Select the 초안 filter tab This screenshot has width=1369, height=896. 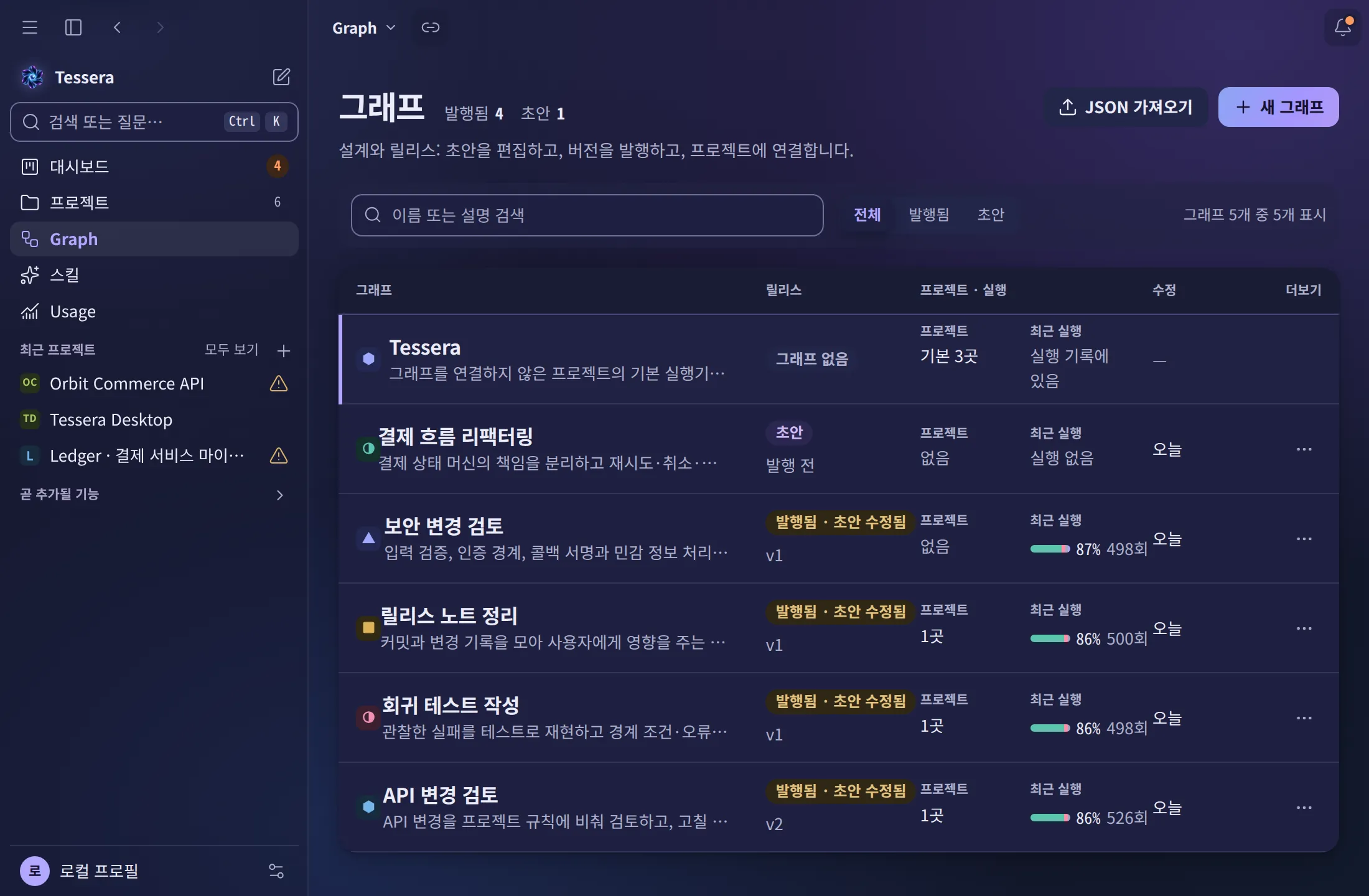(991, 215)
